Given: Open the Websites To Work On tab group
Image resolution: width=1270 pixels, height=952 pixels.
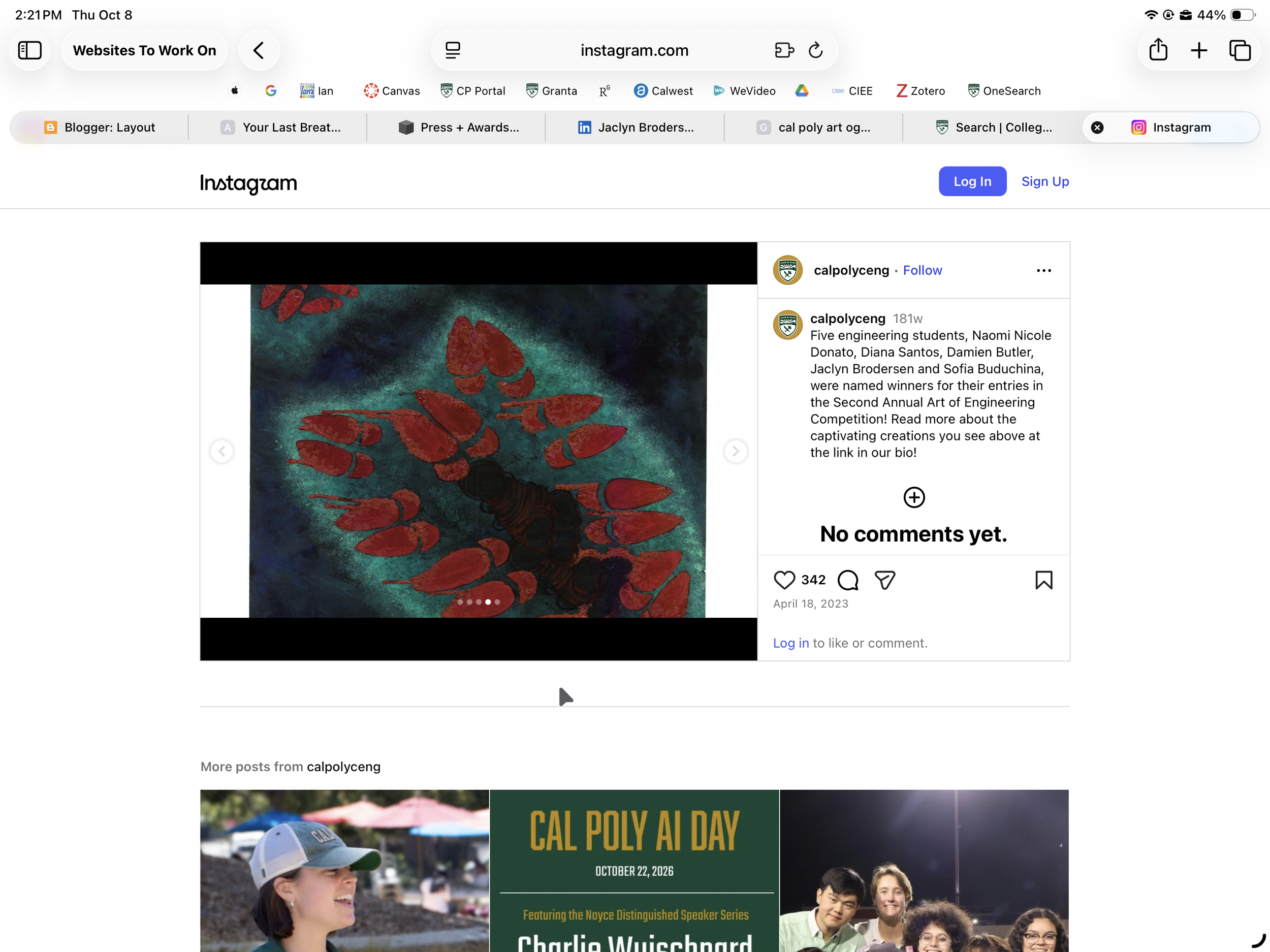Looking at the screenshot, I should pos(145,50).
